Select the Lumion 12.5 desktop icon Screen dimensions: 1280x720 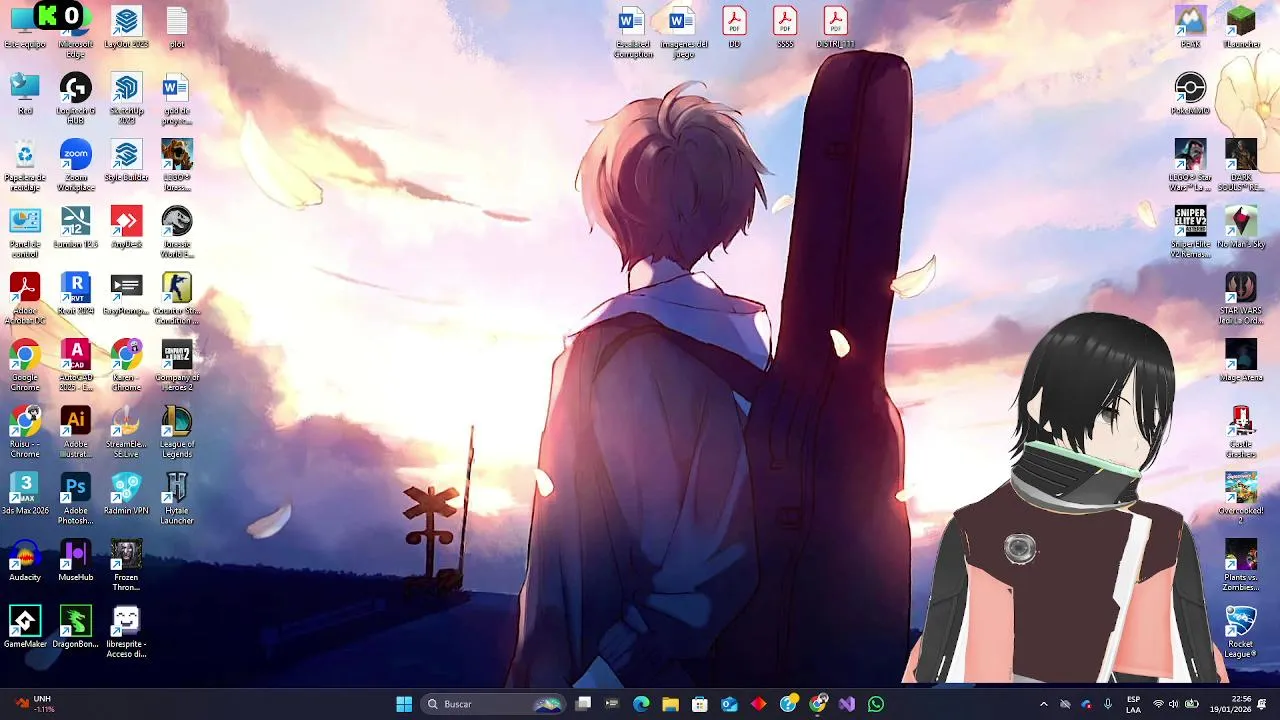75,227
